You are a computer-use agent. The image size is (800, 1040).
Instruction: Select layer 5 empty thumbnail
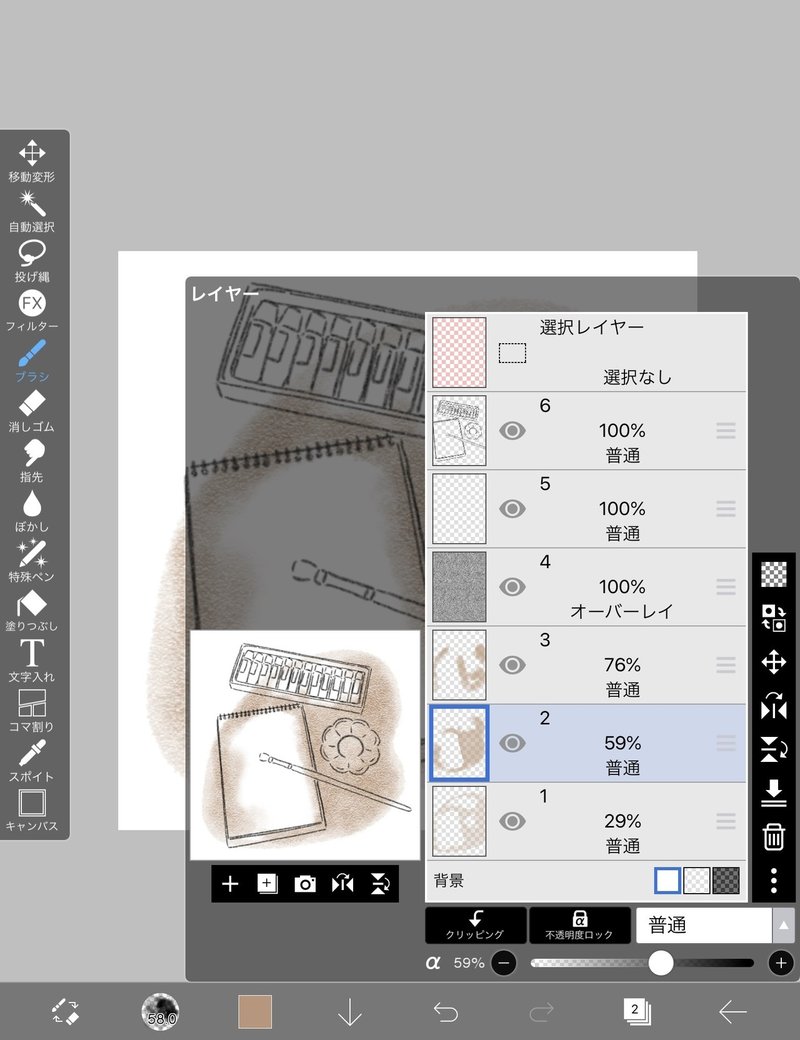(459, 509)
